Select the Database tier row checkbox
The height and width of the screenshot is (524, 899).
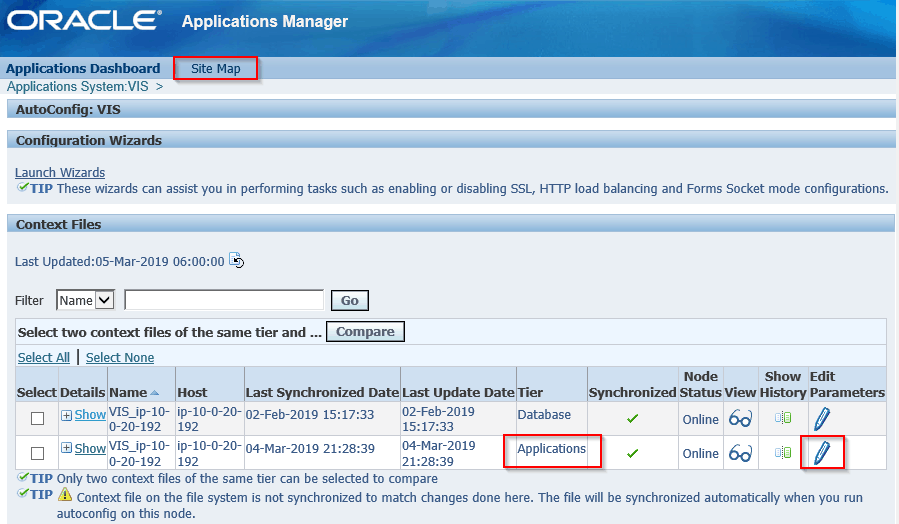pos(37,419)
